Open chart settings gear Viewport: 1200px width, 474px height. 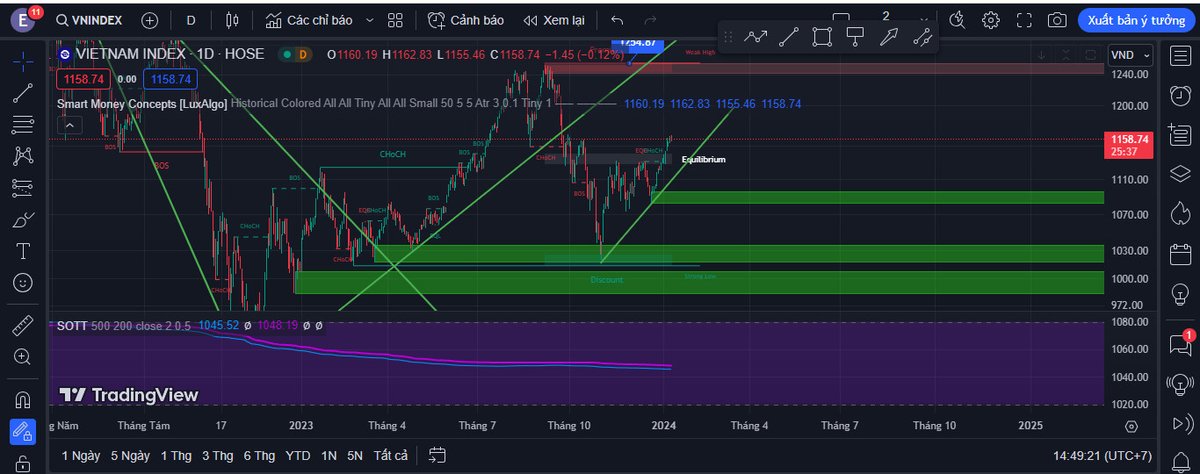coord(991,20)
